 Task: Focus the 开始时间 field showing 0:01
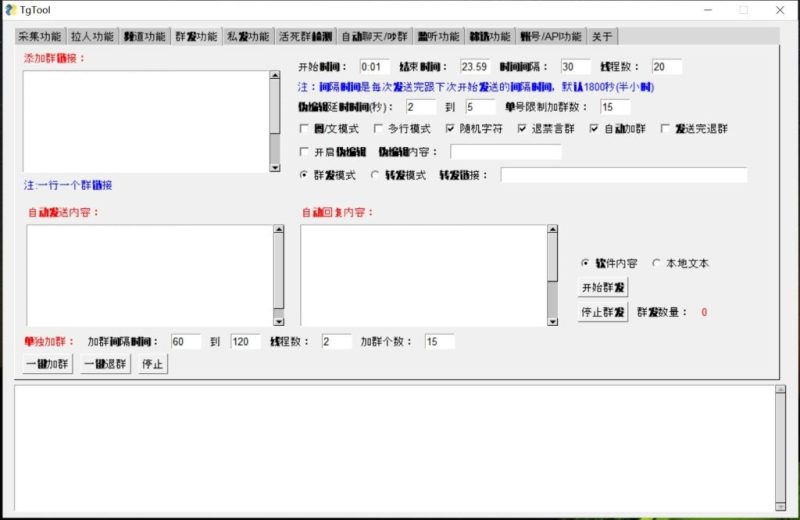click(374, 67)
